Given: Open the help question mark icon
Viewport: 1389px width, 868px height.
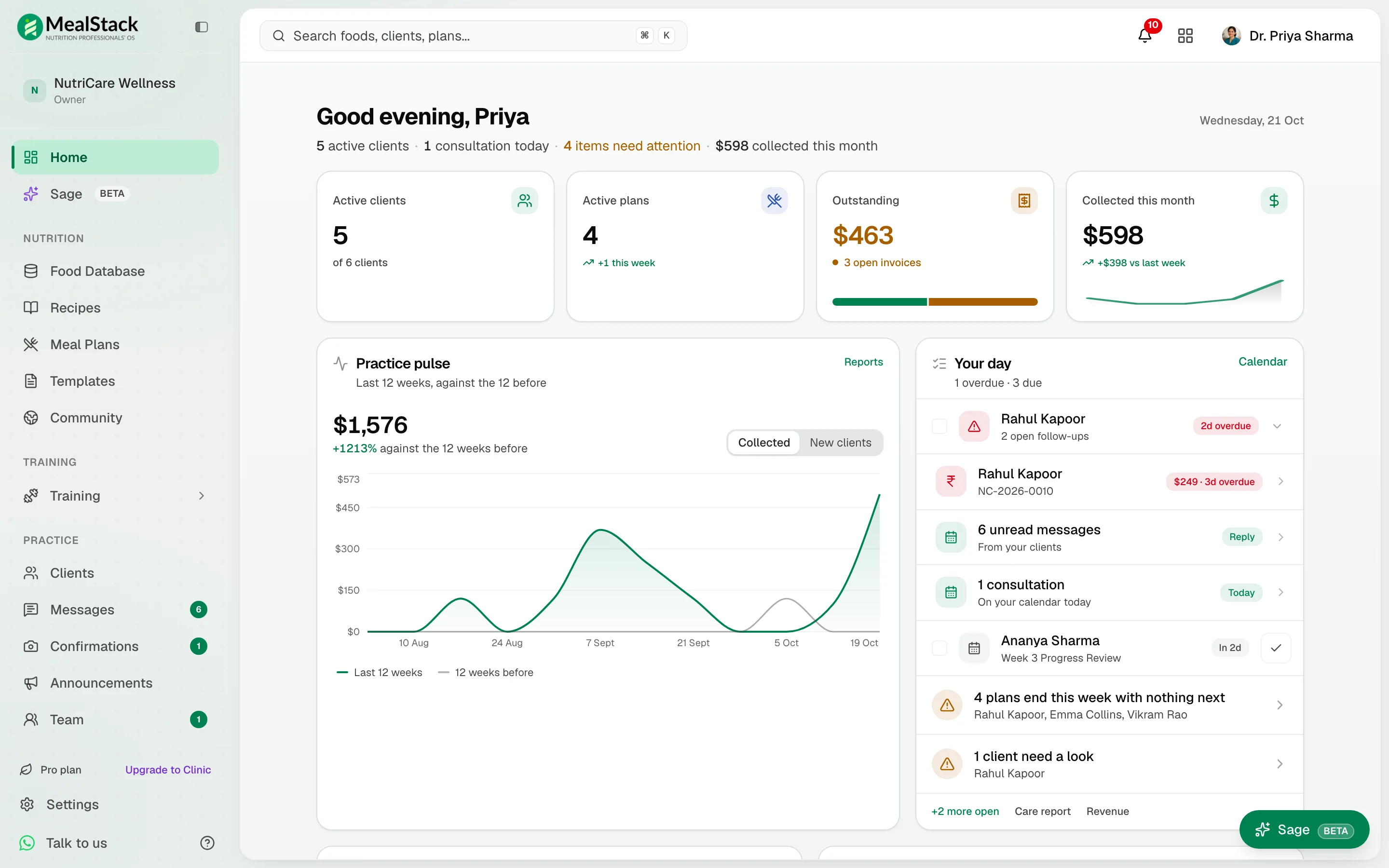Looking at the screenshot, I should point(207,843).
